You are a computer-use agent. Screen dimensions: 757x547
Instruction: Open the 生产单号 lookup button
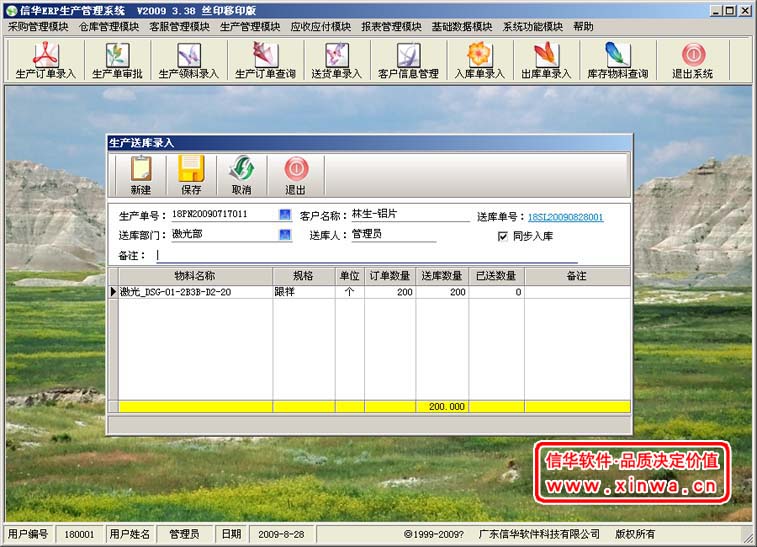tap(285, 215)
